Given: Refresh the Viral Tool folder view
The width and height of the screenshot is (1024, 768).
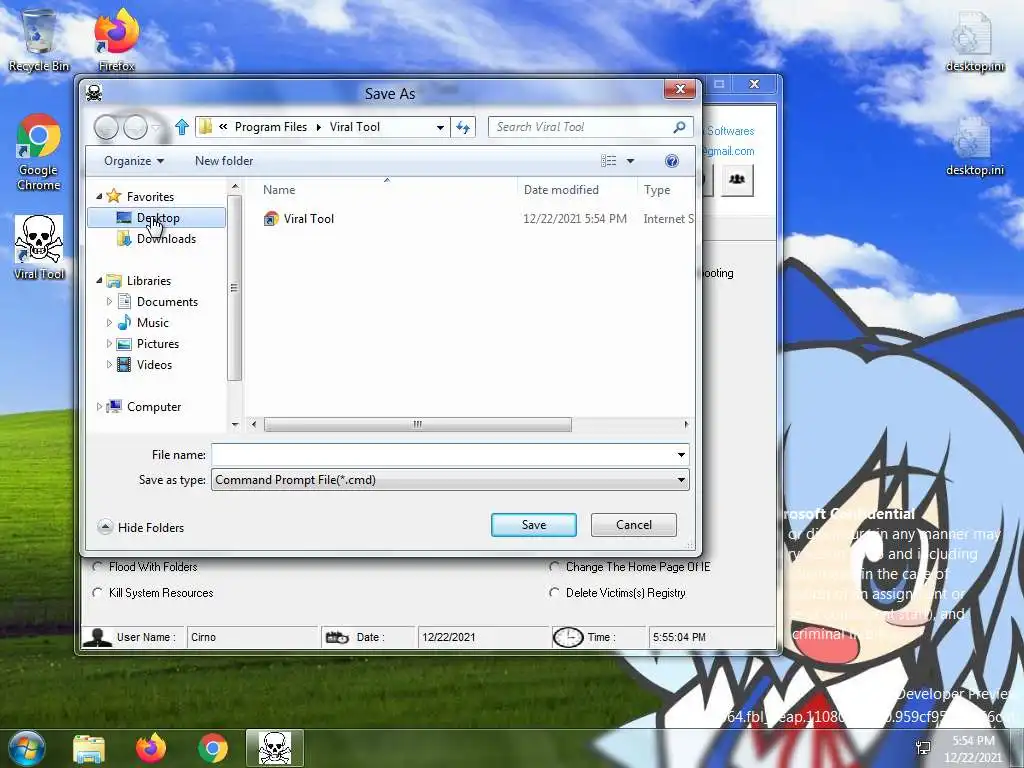Looking at the screenshot, I should [463, 127].
